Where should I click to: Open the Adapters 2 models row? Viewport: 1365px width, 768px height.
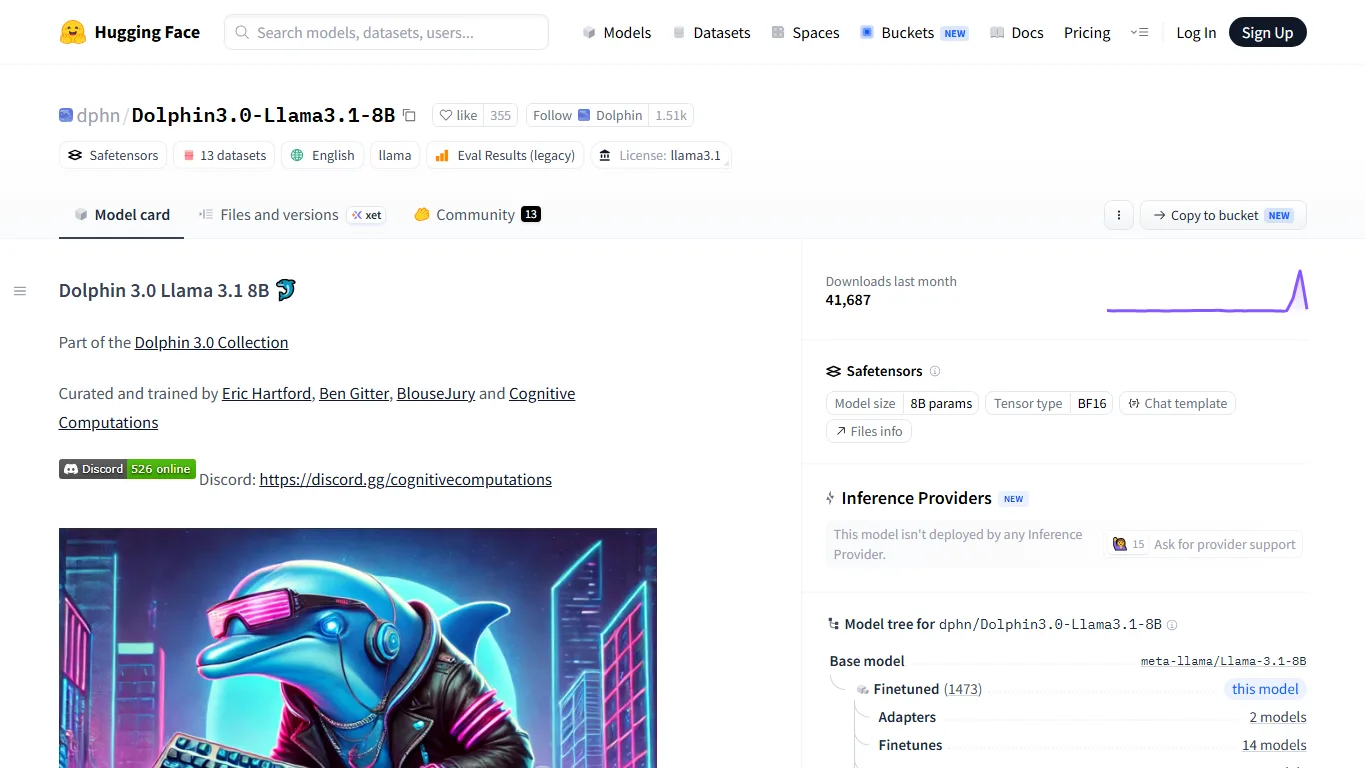coord(1092,717)
